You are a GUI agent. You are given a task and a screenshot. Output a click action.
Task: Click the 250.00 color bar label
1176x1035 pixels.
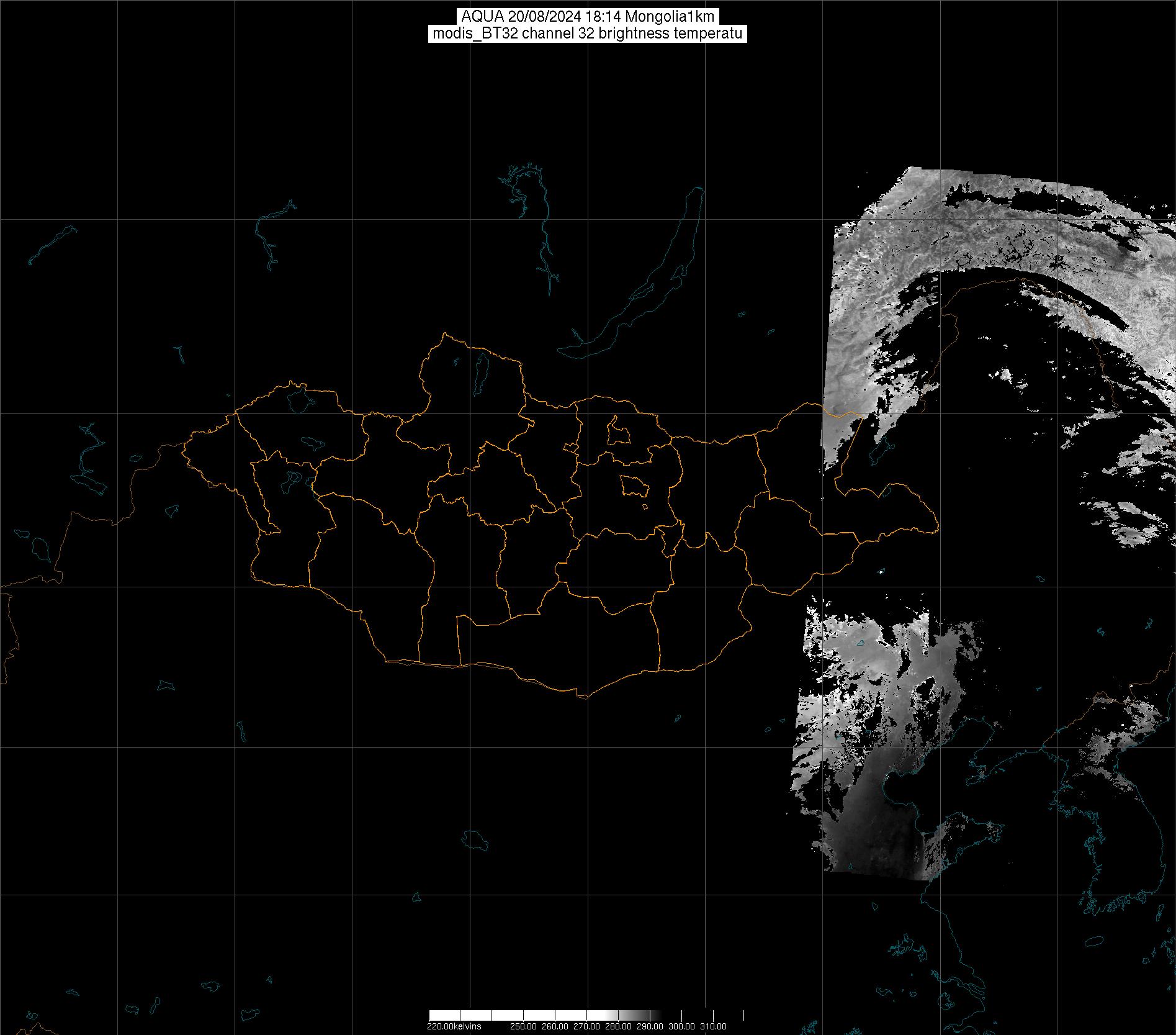pos(523,1026)
